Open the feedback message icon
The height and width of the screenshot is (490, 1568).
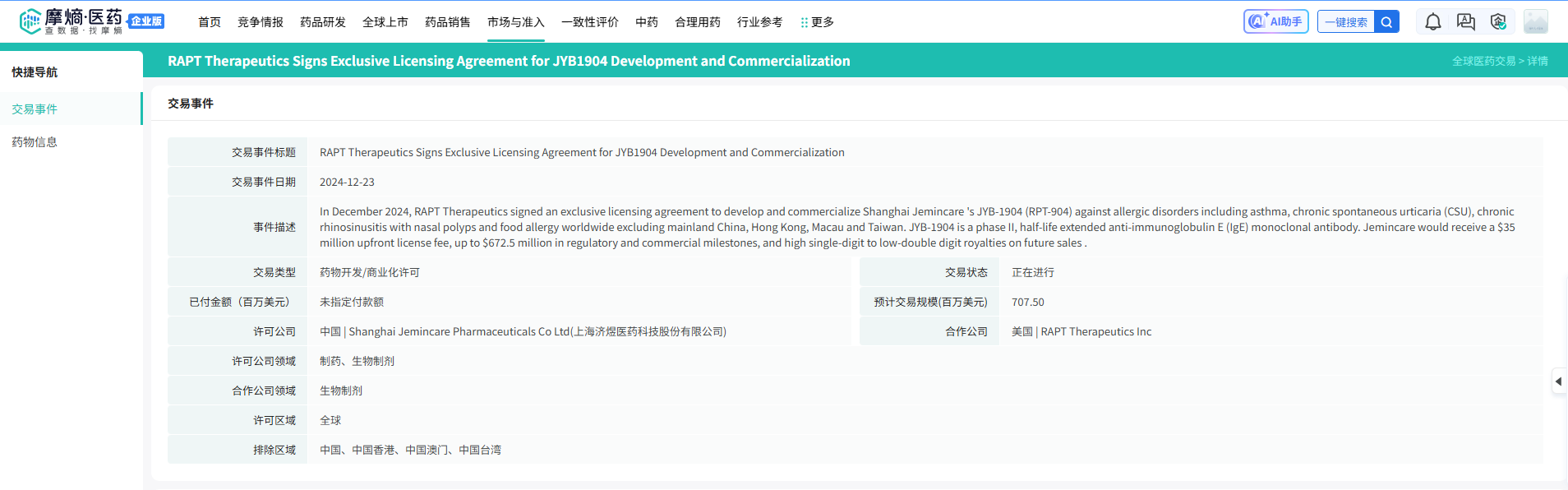coord(1465,22)
